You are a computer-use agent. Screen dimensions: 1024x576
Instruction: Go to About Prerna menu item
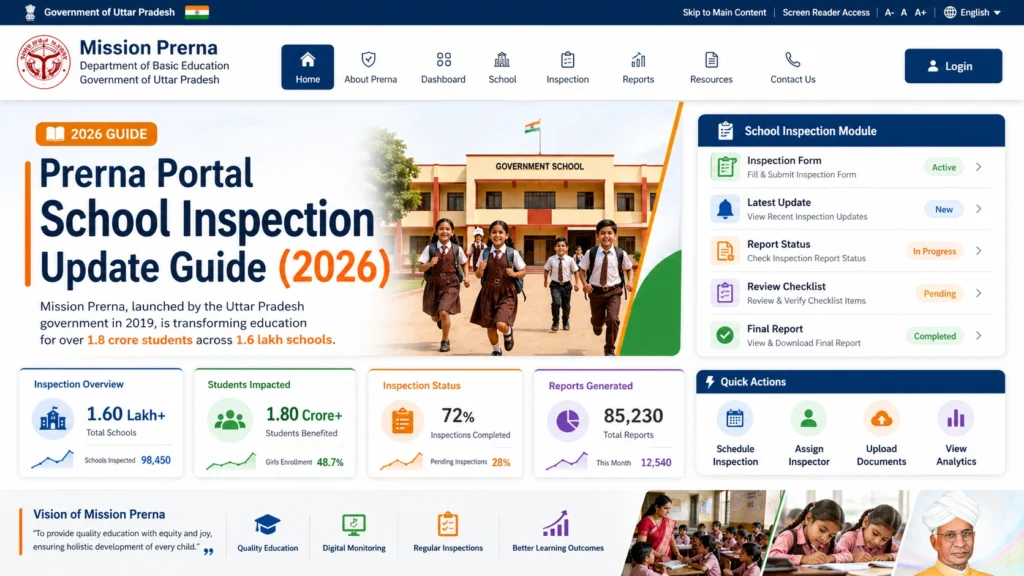click(370, 68)
